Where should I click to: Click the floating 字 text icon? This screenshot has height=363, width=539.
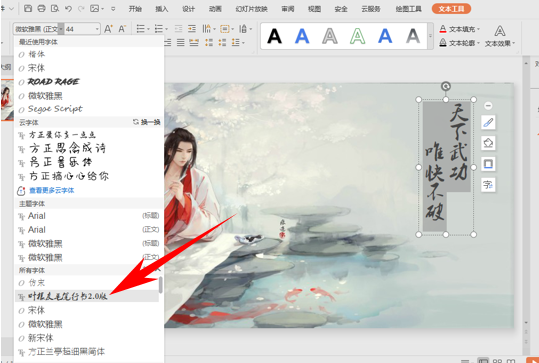[x=488, y=185]
